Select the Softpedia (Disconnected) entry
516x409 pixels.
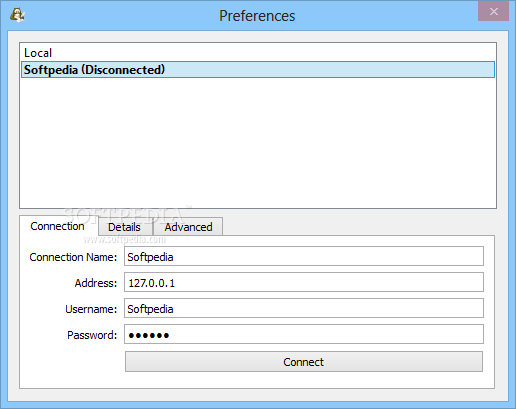click(258, 70)
